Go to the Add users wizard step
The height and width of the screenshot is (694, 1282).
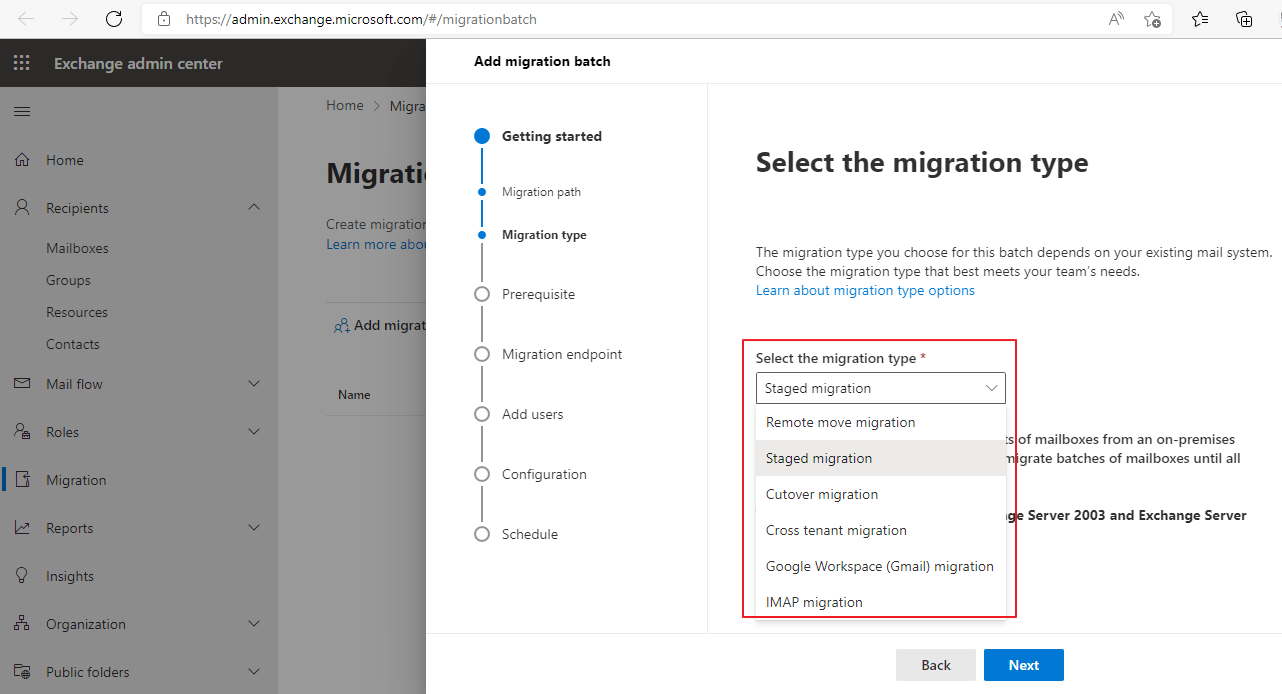[x=533, y=414]
